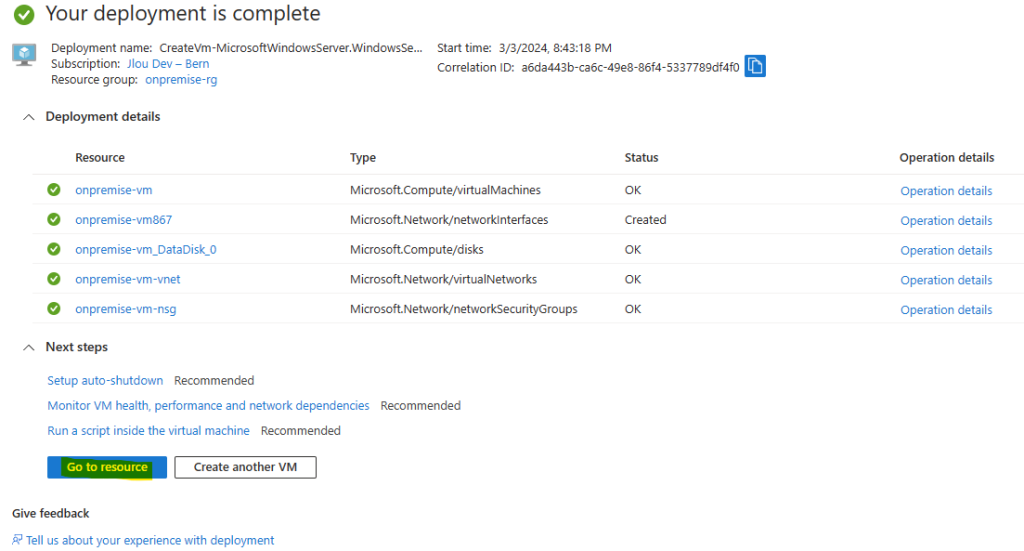The height and width of the screenshot is (551, 1024).
Task: Select the Microsoft.Network/networkInterfaces type cell
Action: click(x=449, y=220)
